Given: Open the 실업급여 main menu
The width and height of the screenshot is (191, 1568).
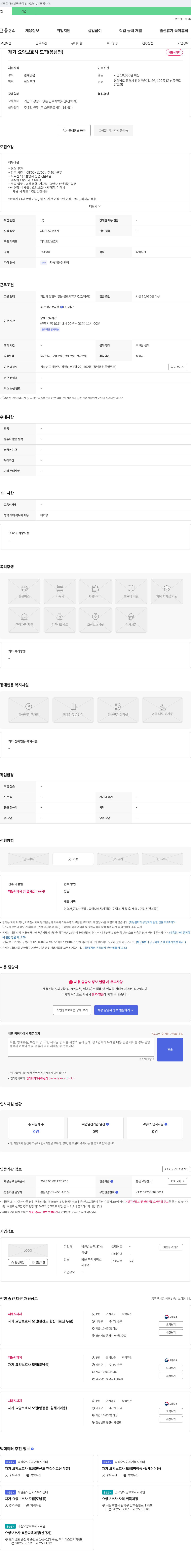Looking at the screenshot, I should (95, 30).
